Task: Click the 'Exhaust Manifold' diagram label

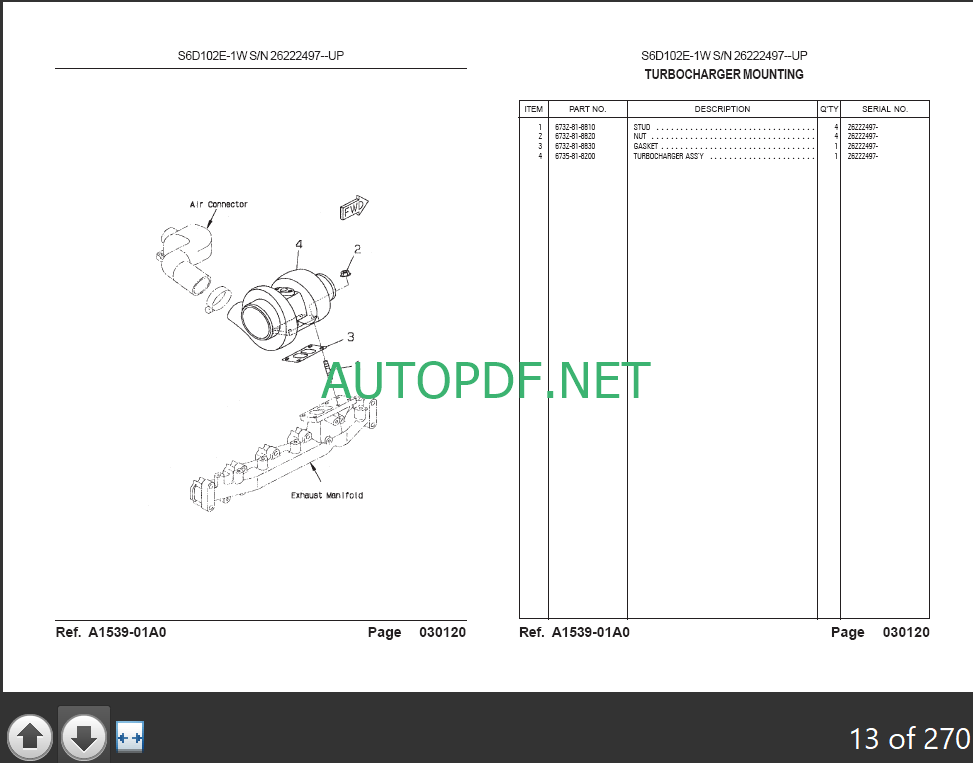Action: 327,495
